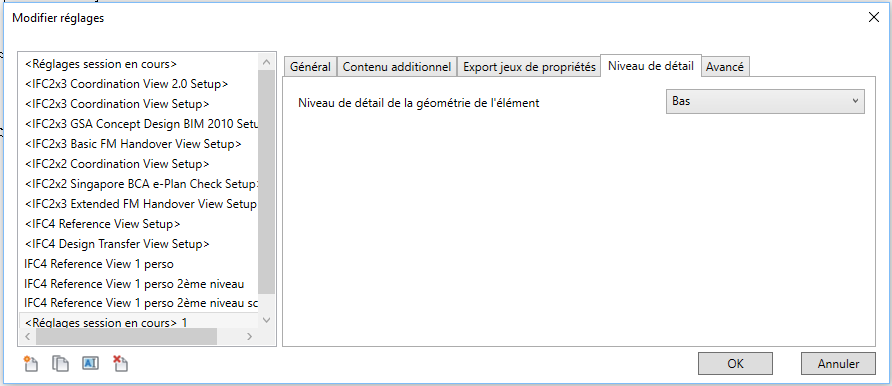The width and height of the screenshot is (892, 386).
Task: Open the Général tab
Action: (x=310, y=67)
